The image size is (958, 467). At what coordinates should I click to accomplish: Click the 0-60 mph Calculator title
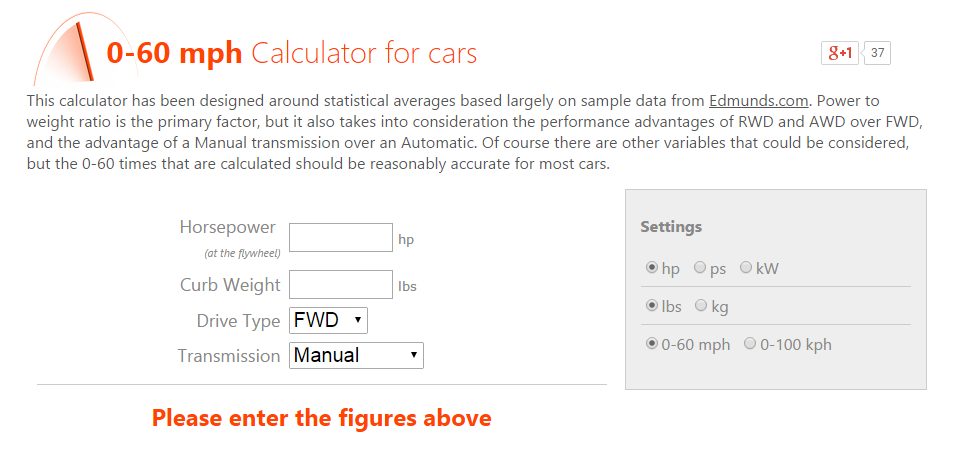pyautogui.click(x=292, y=53)
